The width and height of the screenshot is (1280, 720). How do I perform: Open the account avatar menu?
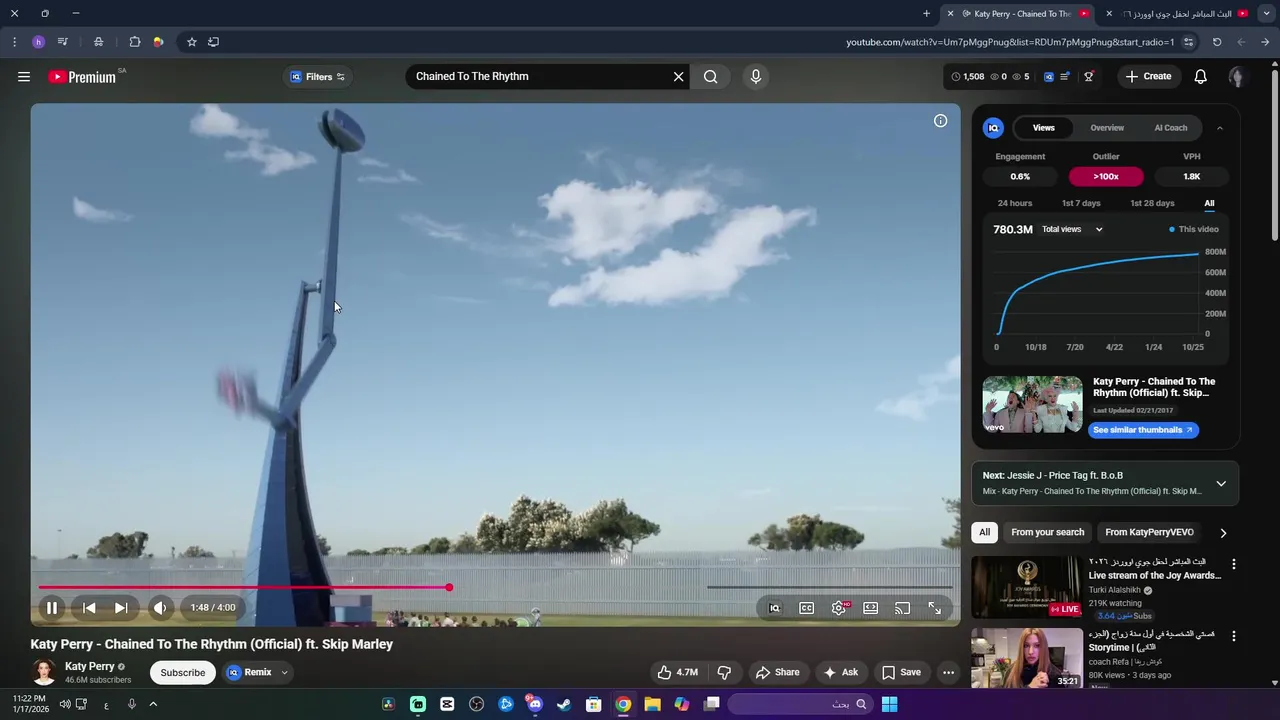[x=1237, y=77]
